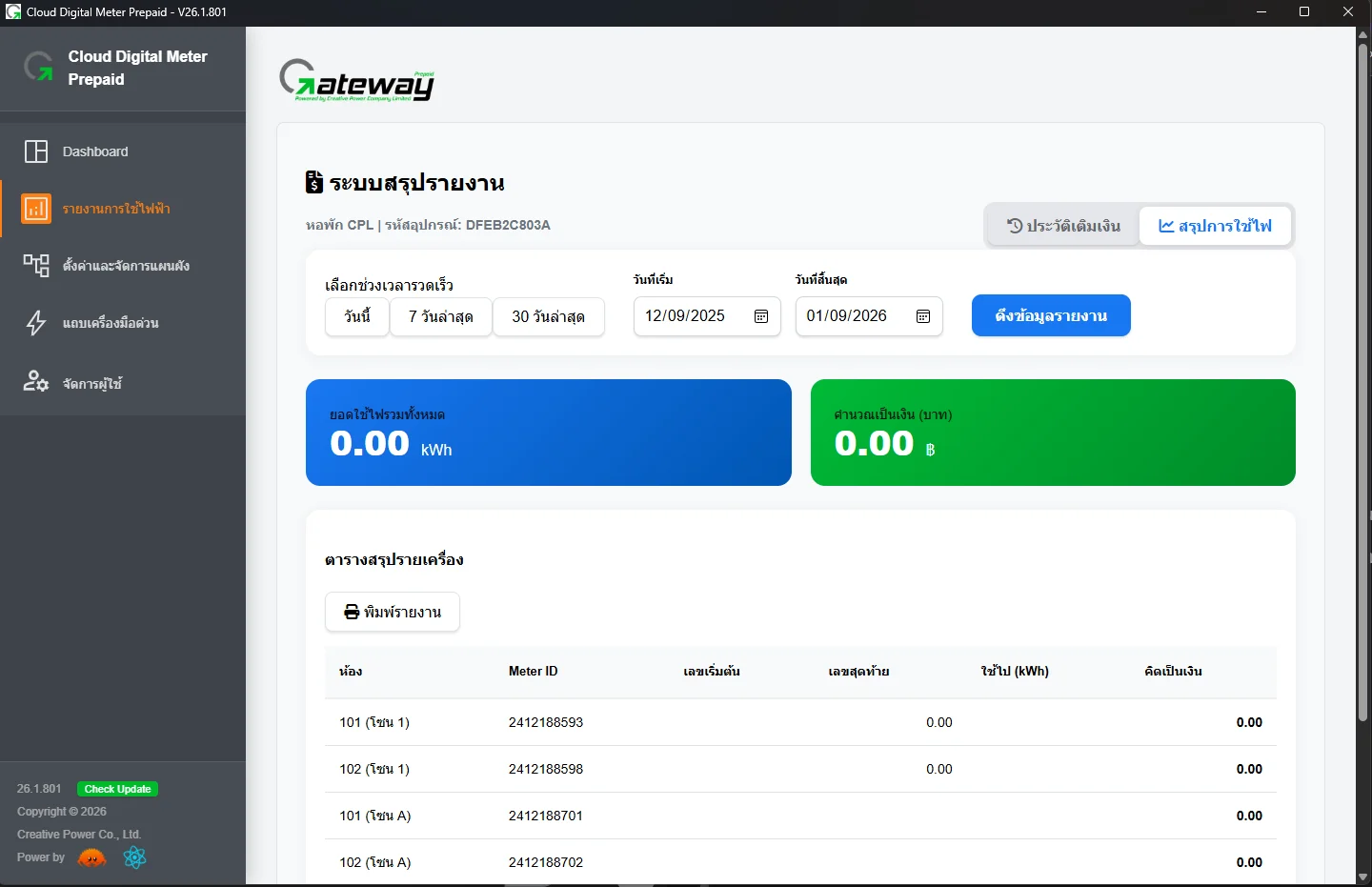Click the orange mascot icon beside Power by

[91, 857]
